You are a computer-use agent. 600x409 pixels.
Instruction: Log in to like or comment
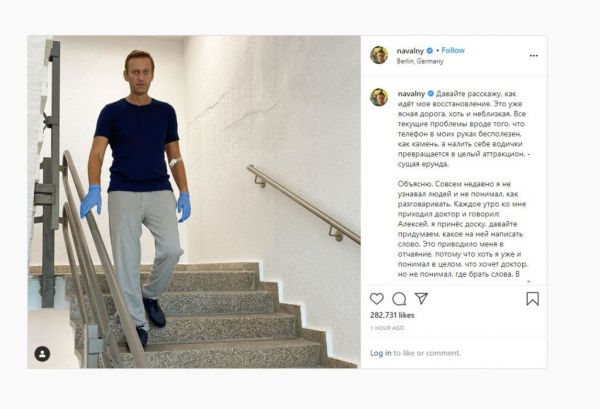tap(381, 353)
